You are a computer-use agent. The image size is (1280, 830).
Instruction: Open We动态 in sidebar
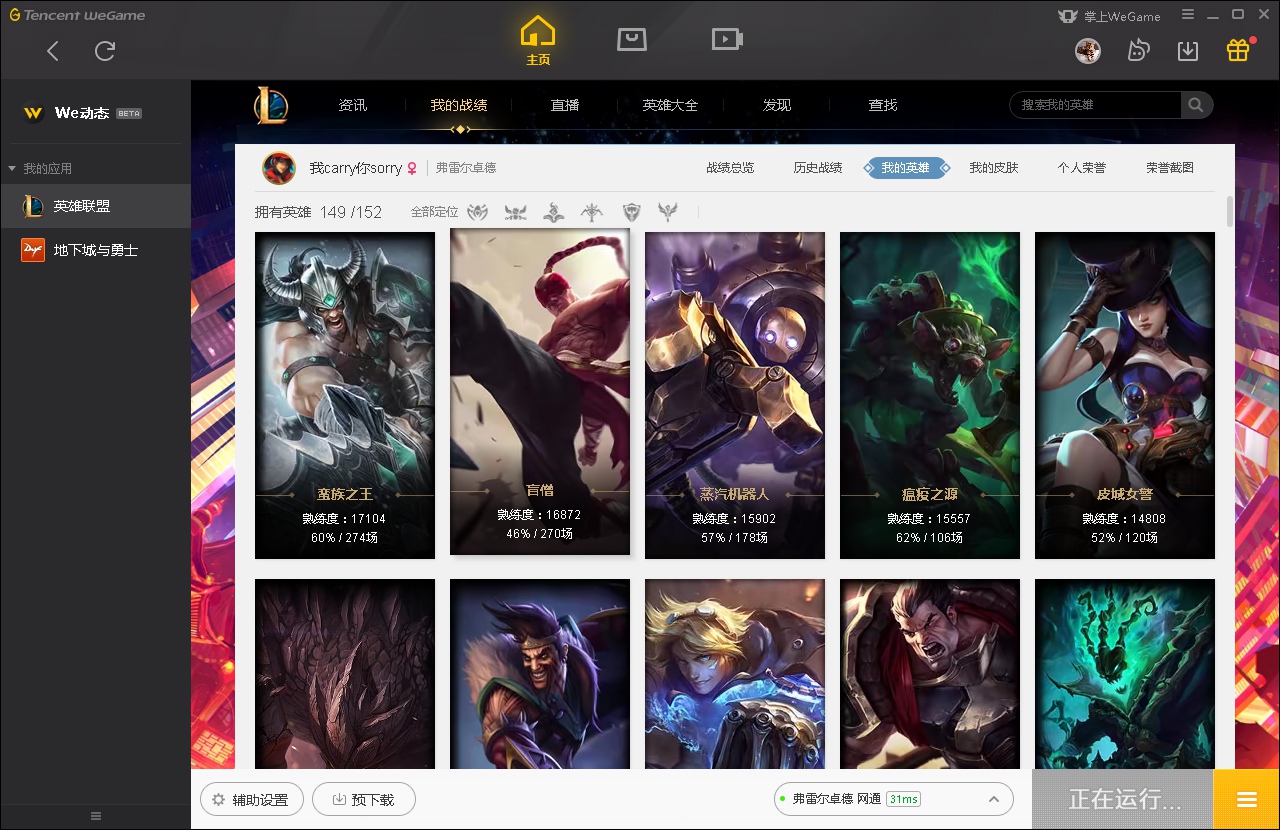(x=82, y=113)
